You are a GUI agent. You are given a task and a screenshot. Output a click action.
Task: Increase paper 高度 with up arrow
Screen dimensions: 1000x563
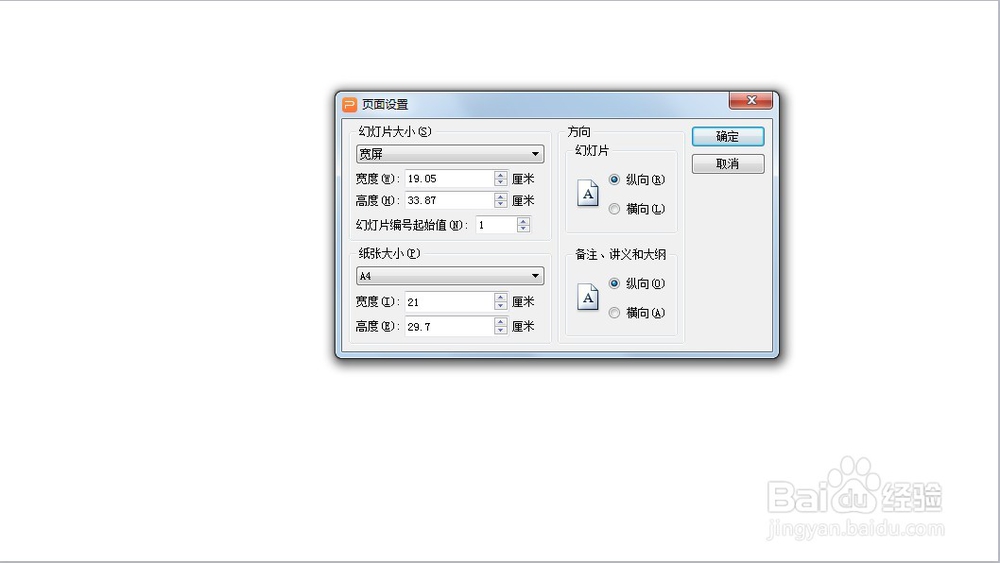tap(501, 323)
